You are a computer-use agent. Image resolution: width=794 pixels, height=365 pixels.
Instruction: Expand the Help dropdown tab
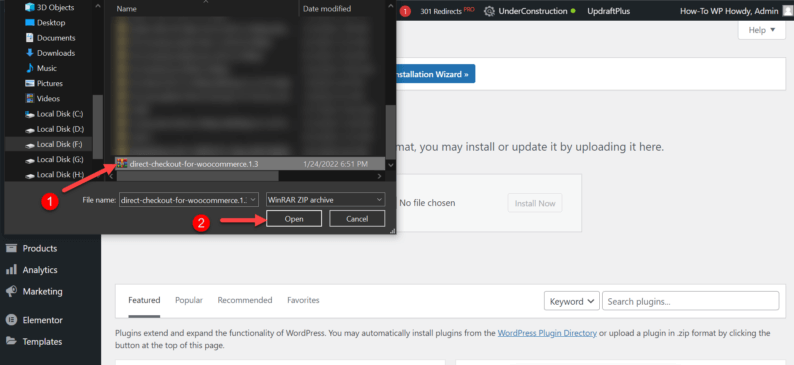pos(762,30)
